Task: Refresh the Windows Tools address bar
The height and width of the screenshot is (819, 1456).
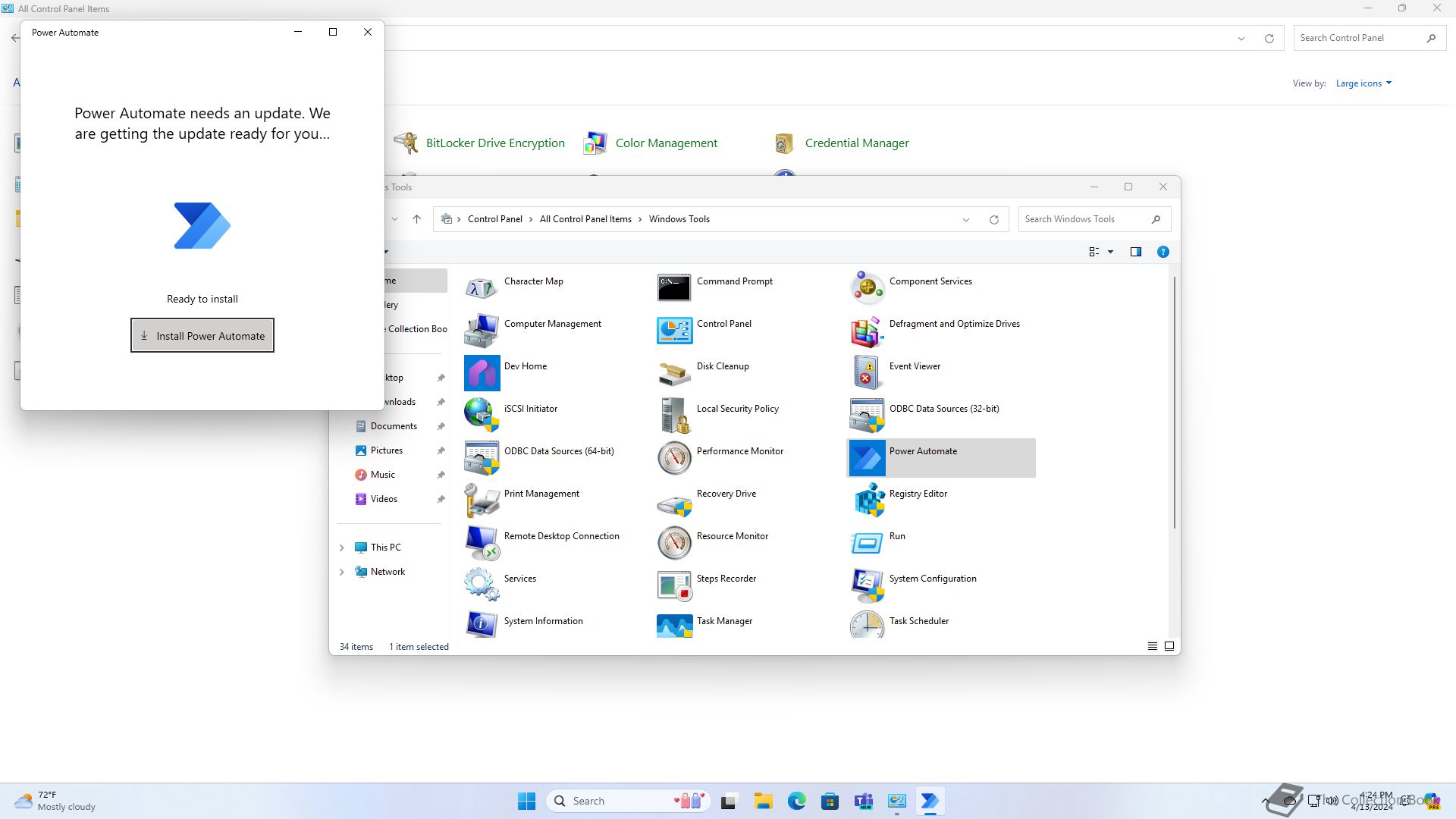Action: tap(993, 219)
